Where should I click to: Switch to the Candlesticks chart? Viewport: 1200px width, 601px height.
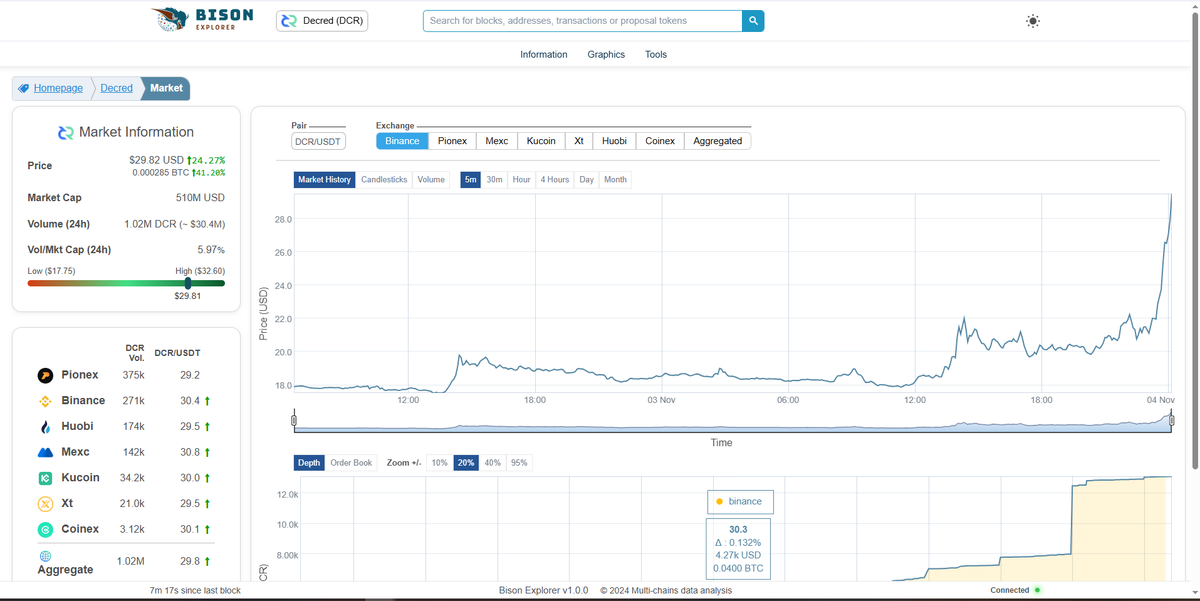click(384, 180)
